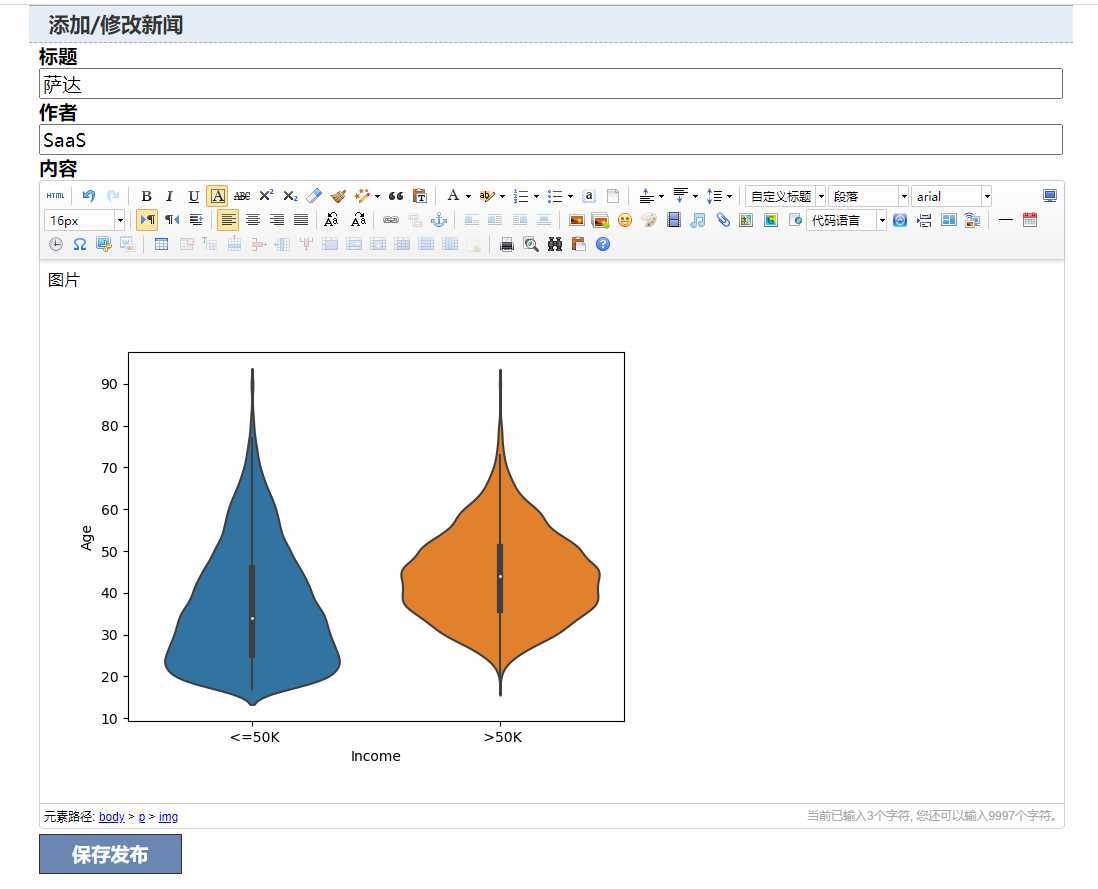The width and height of the screenshot is (1098, 889).
Task: Click the body link in element path
Action: (111, 816)
